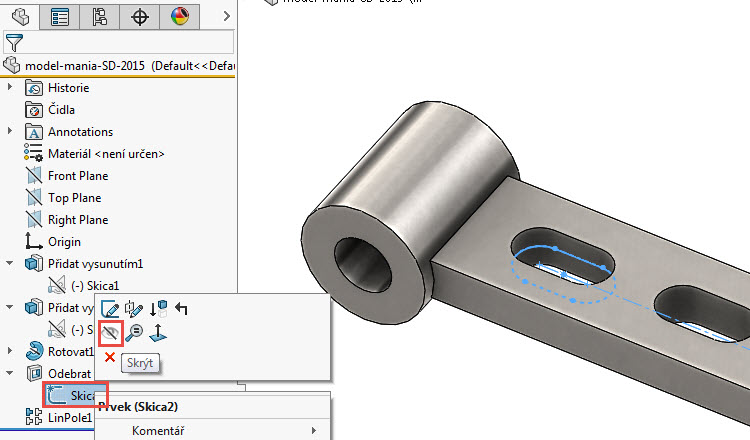Click the feature tree filter funnel icon
The height and width of the screenshot is (440, 750).
click(13, 42)
